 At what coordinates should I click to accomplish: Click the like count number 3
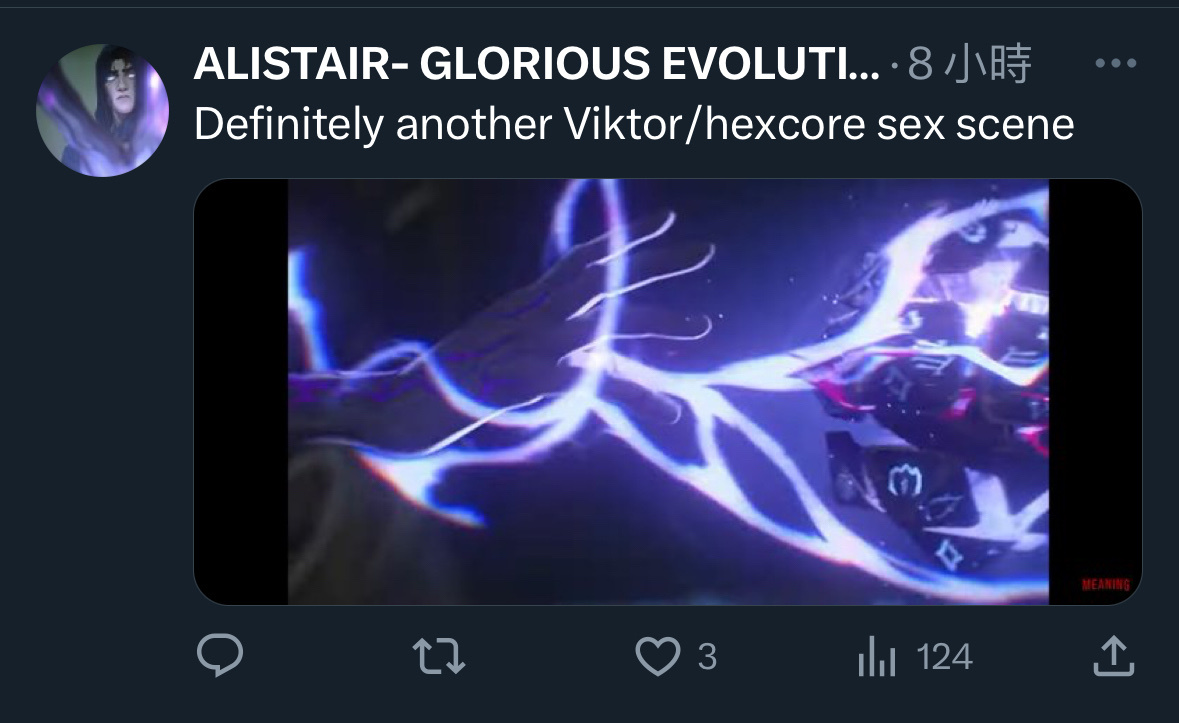coord(707,657)
